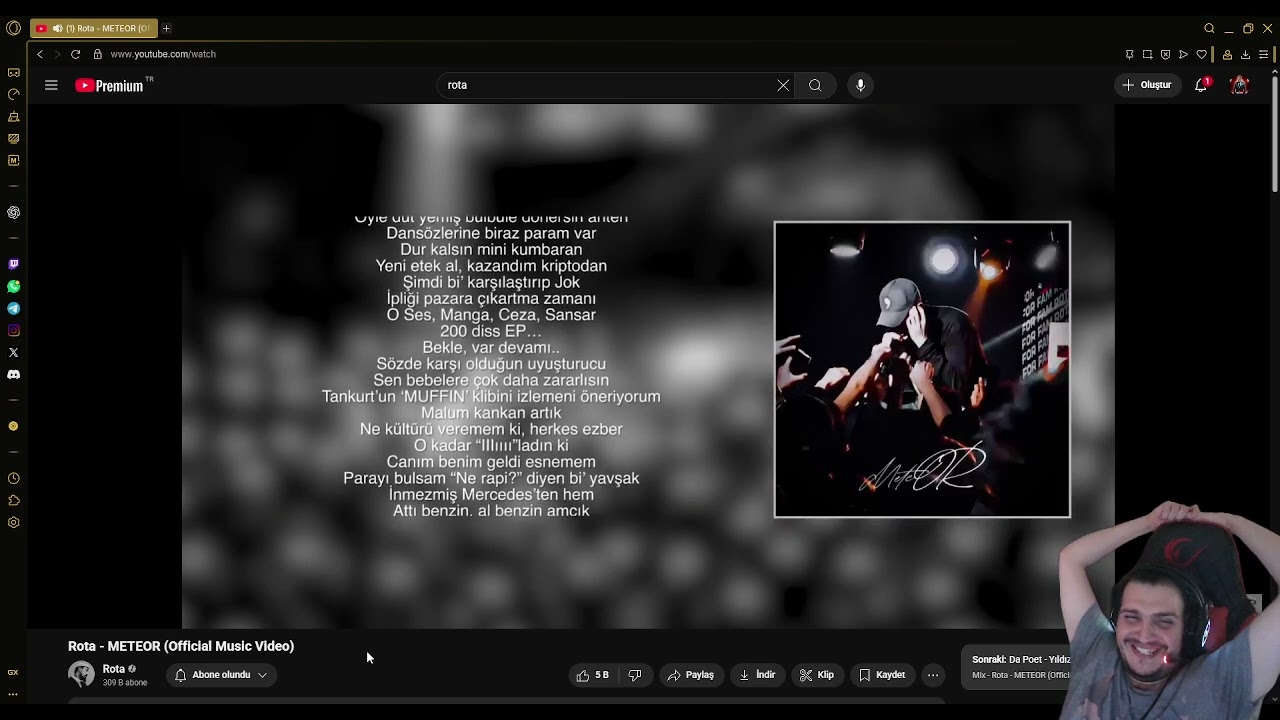Open the YouTube hamburger guide menu

click(51, 85)
